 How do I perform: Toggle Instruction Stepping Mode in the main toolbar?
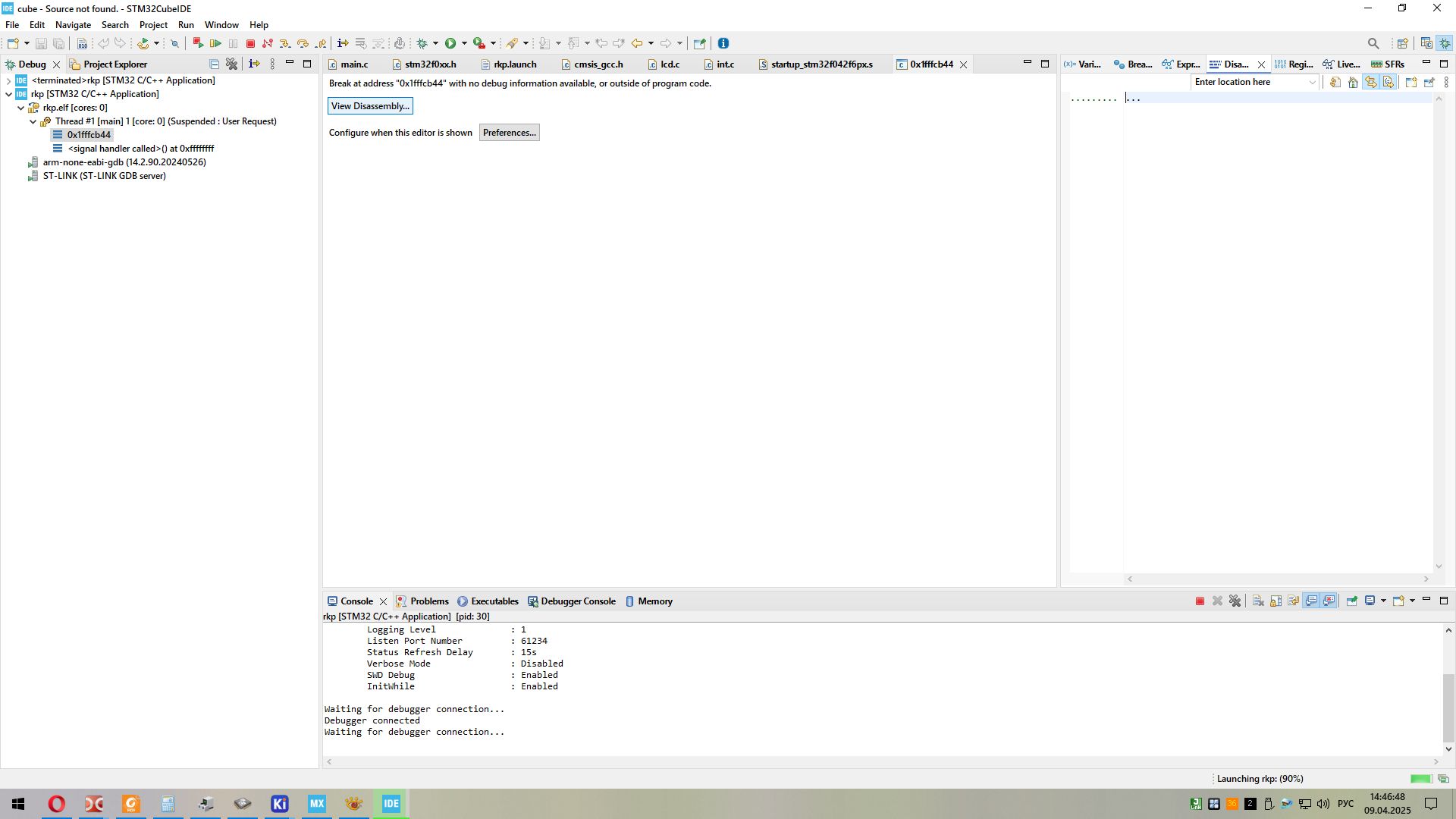pyautogui.click(x=343, y=43)
